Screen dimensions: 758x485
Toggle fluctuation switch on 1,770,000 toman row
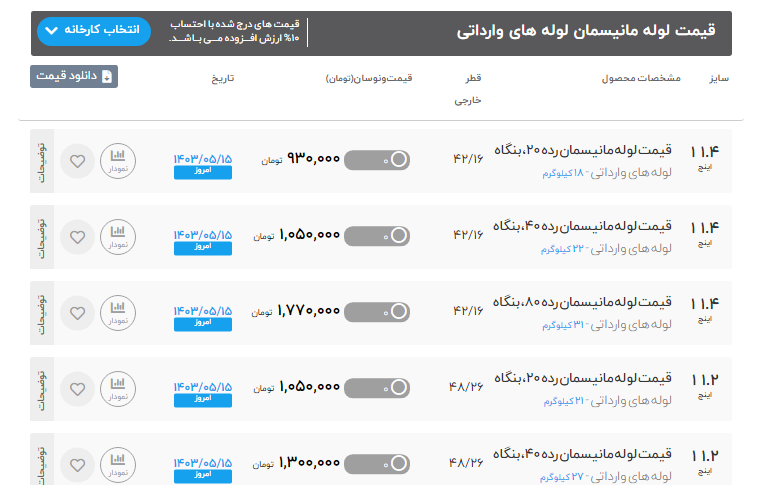(376, 312)
